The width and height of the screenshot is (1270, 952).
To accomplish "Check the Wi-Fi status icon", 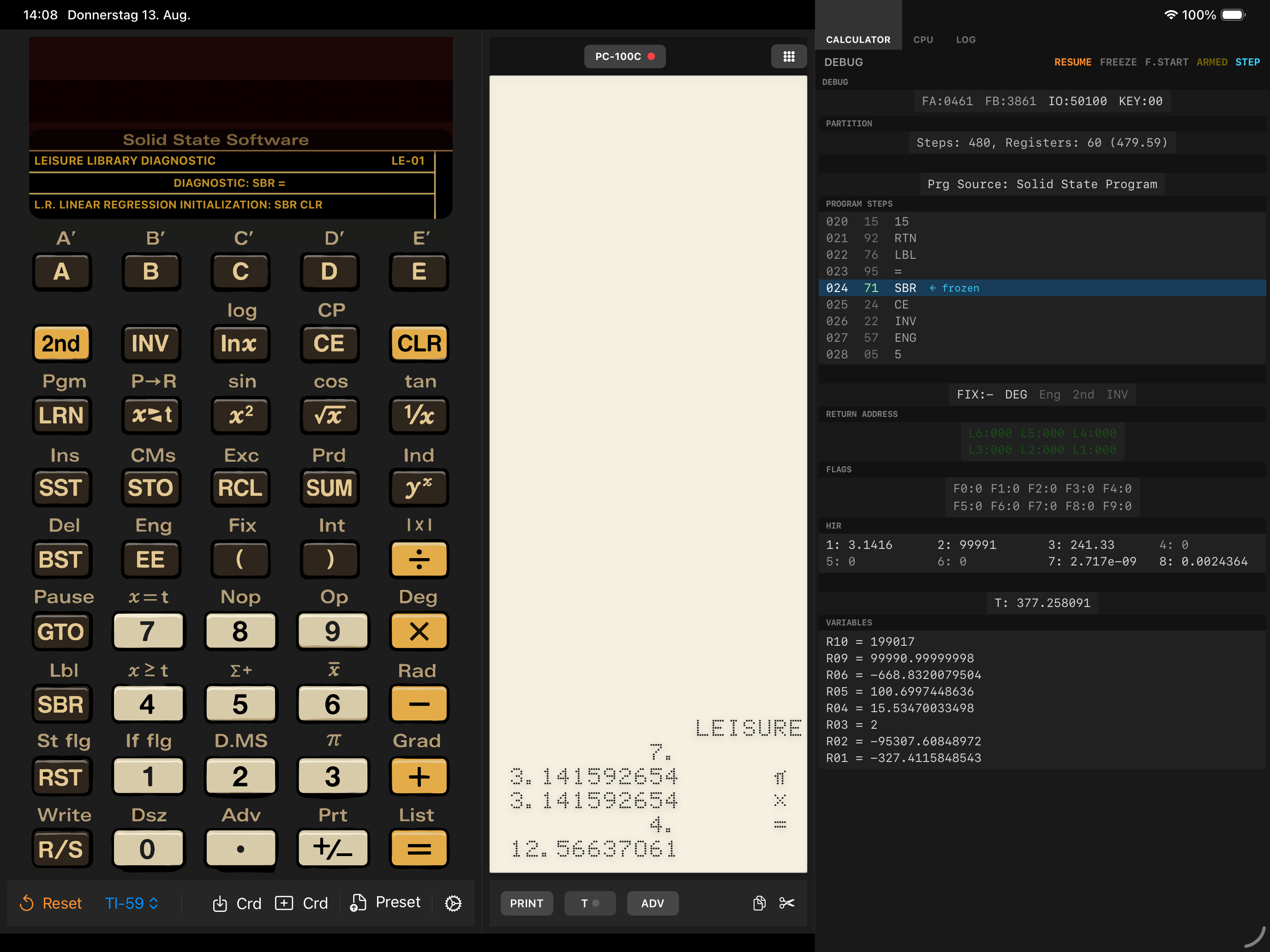I will click(1170, 15).
